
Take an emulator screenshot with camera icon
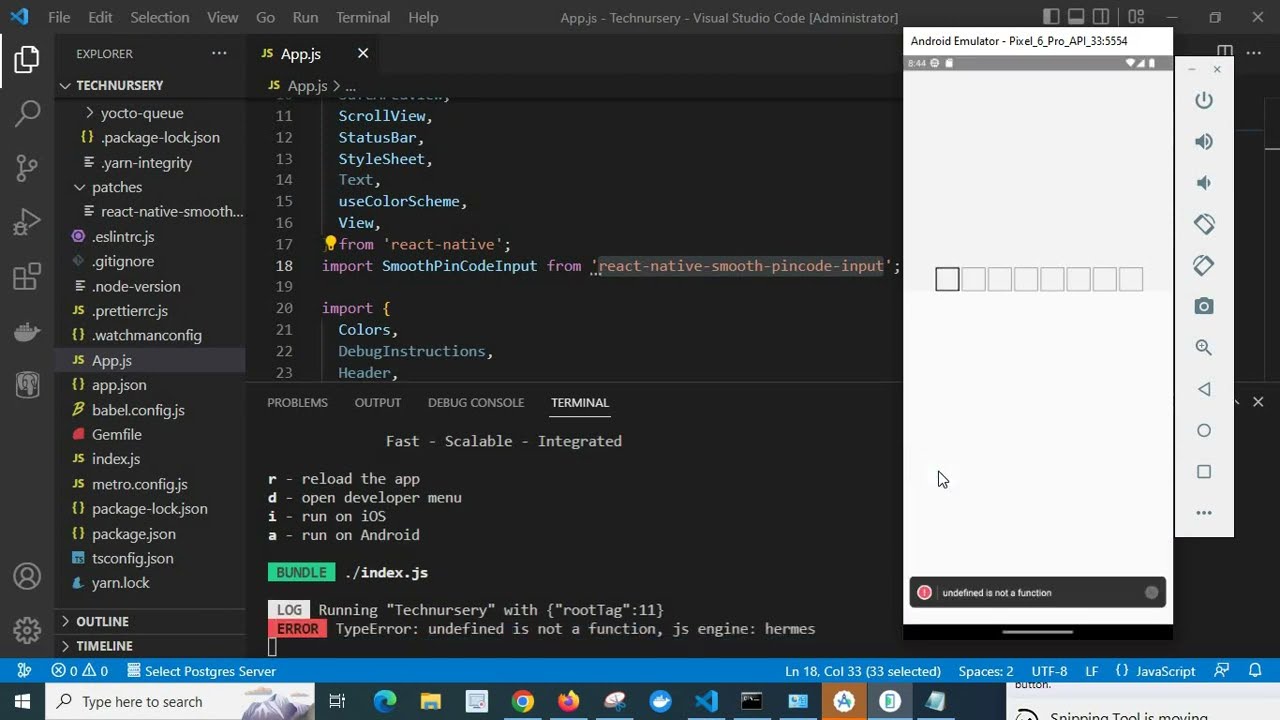(x=1204, y=306)
